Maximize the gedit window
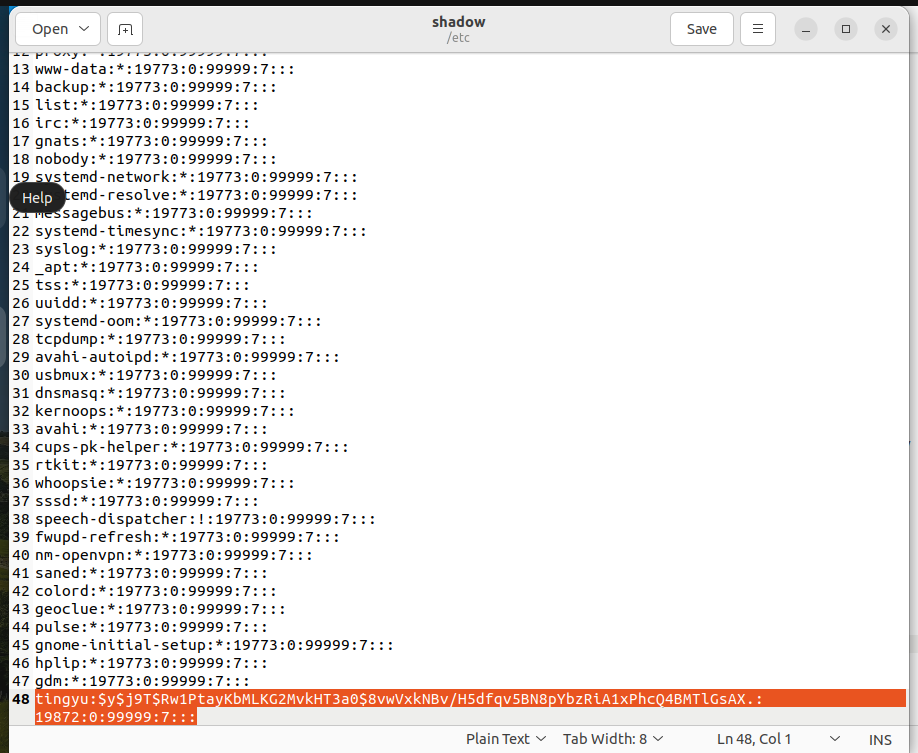918x753 pixels. tap(846, 29)
